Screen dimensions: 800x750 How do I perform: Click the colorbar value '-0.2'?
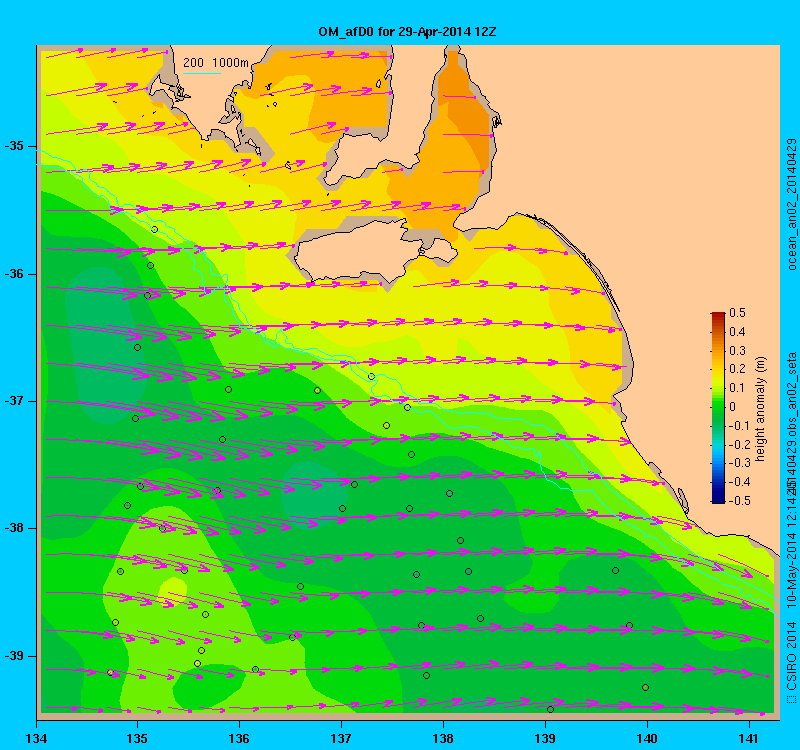739,444
